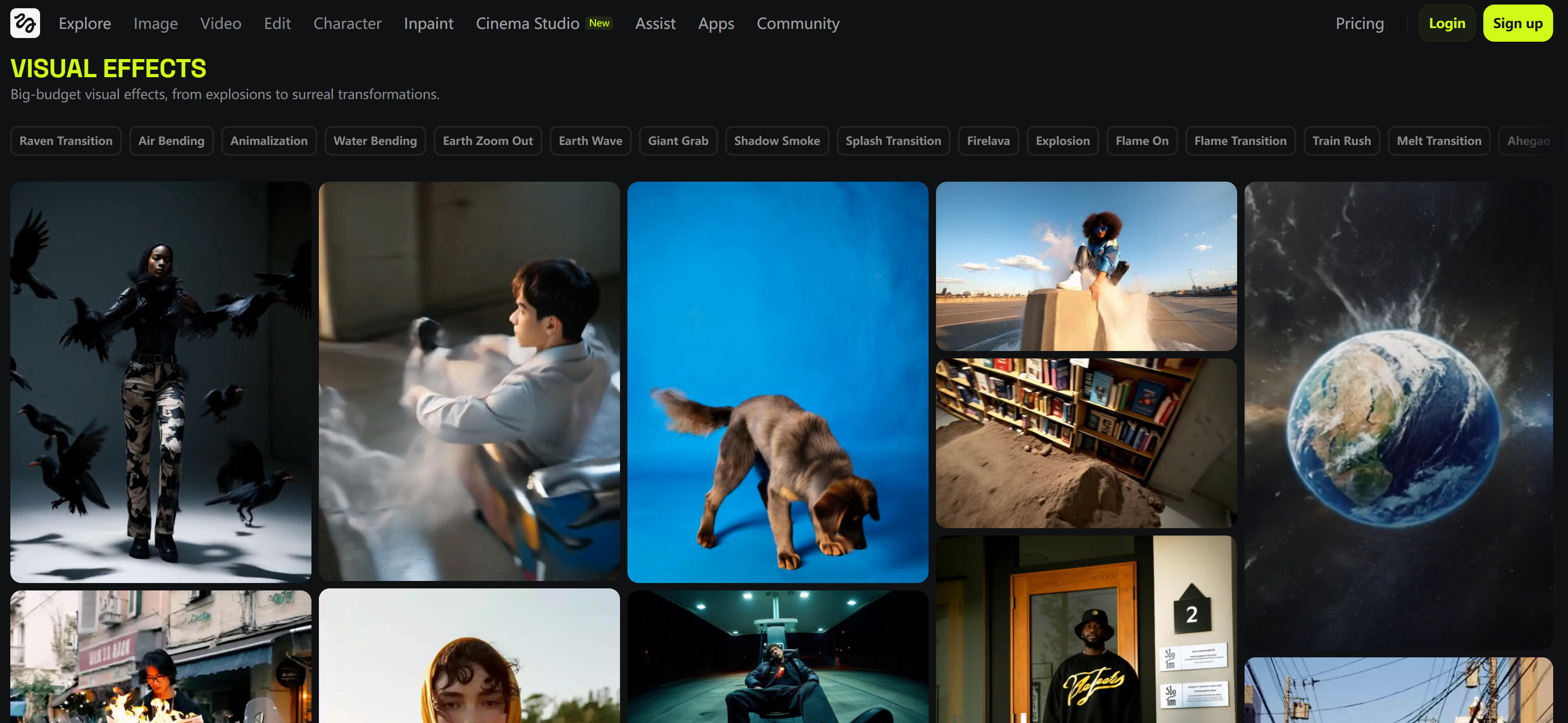Open the raven woman video thumbnail
This screenshot has height=723, width=1568.
161,382
